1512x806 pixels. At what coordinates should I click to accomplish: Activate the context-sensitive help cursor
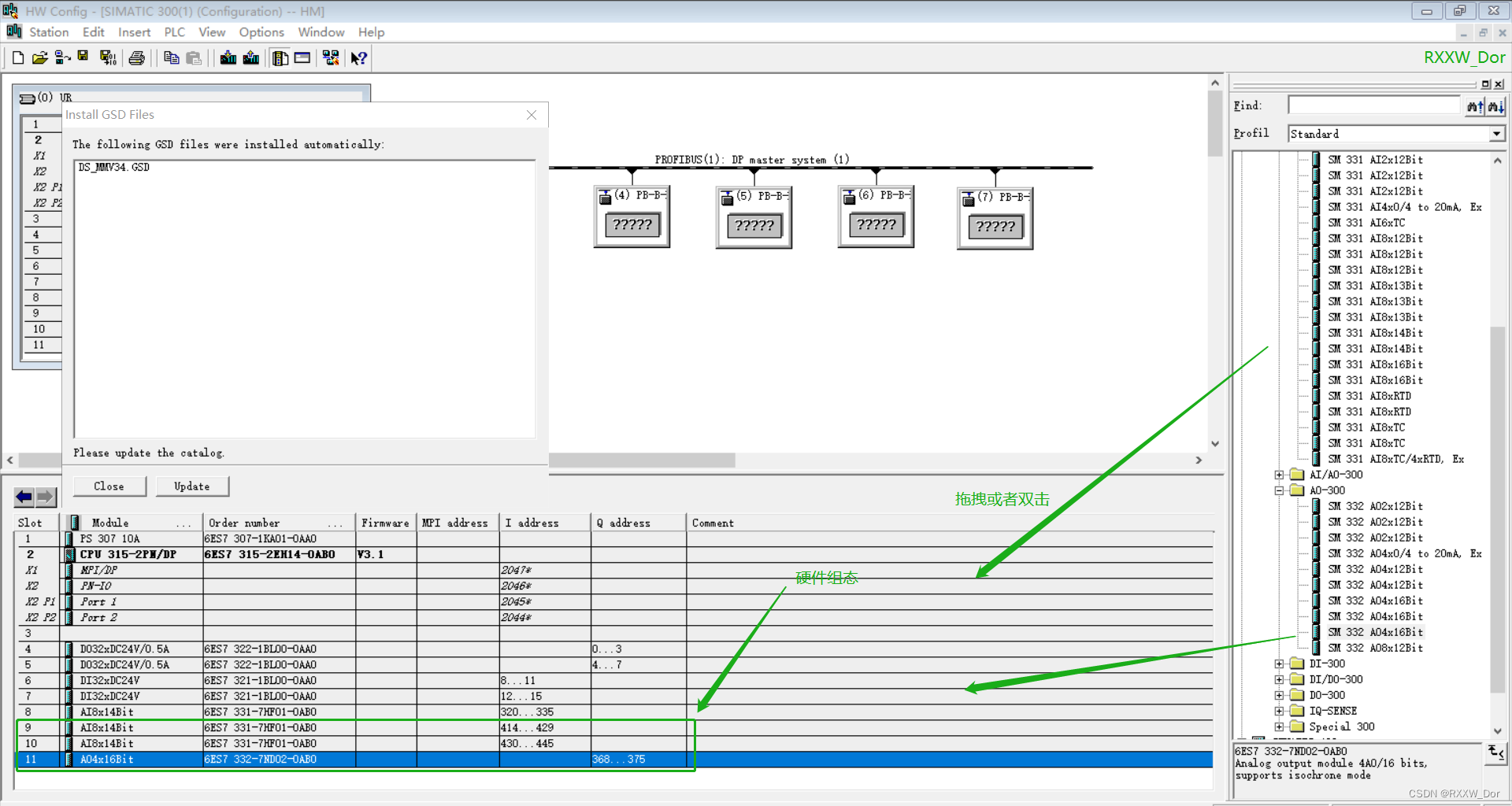click(x=358, y=57)
